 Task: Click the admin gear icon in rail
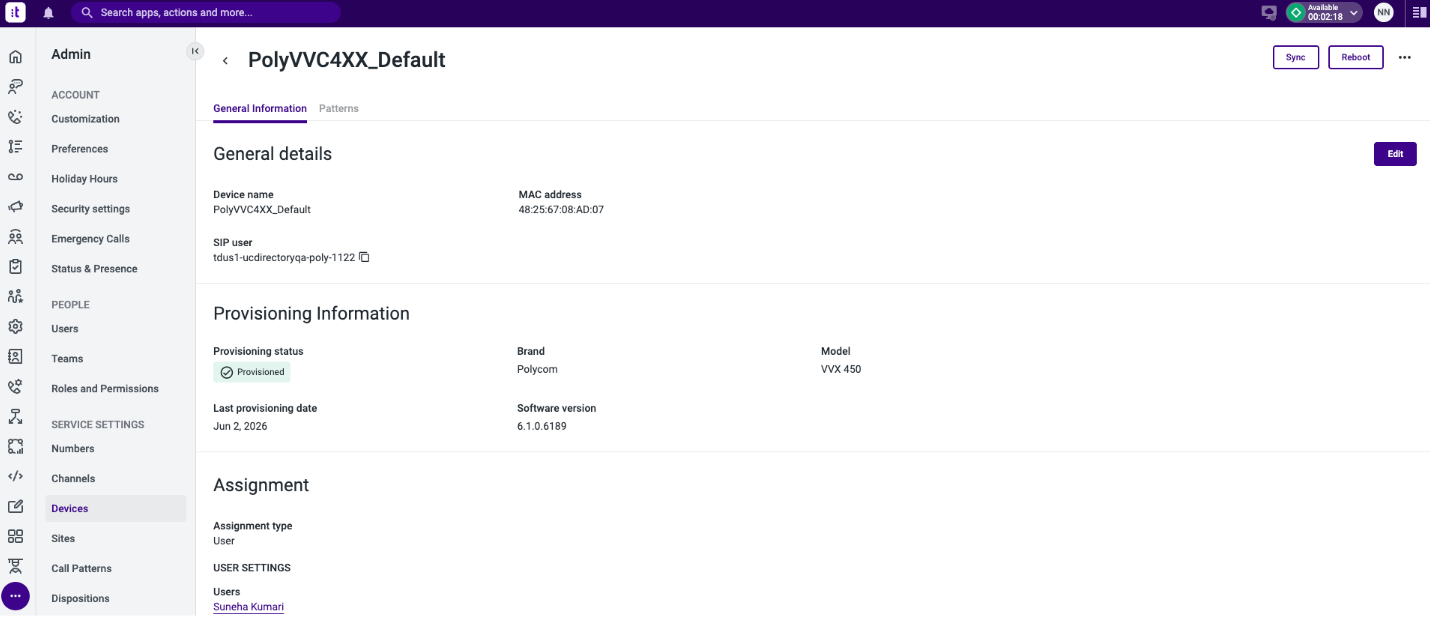[15, 326]
